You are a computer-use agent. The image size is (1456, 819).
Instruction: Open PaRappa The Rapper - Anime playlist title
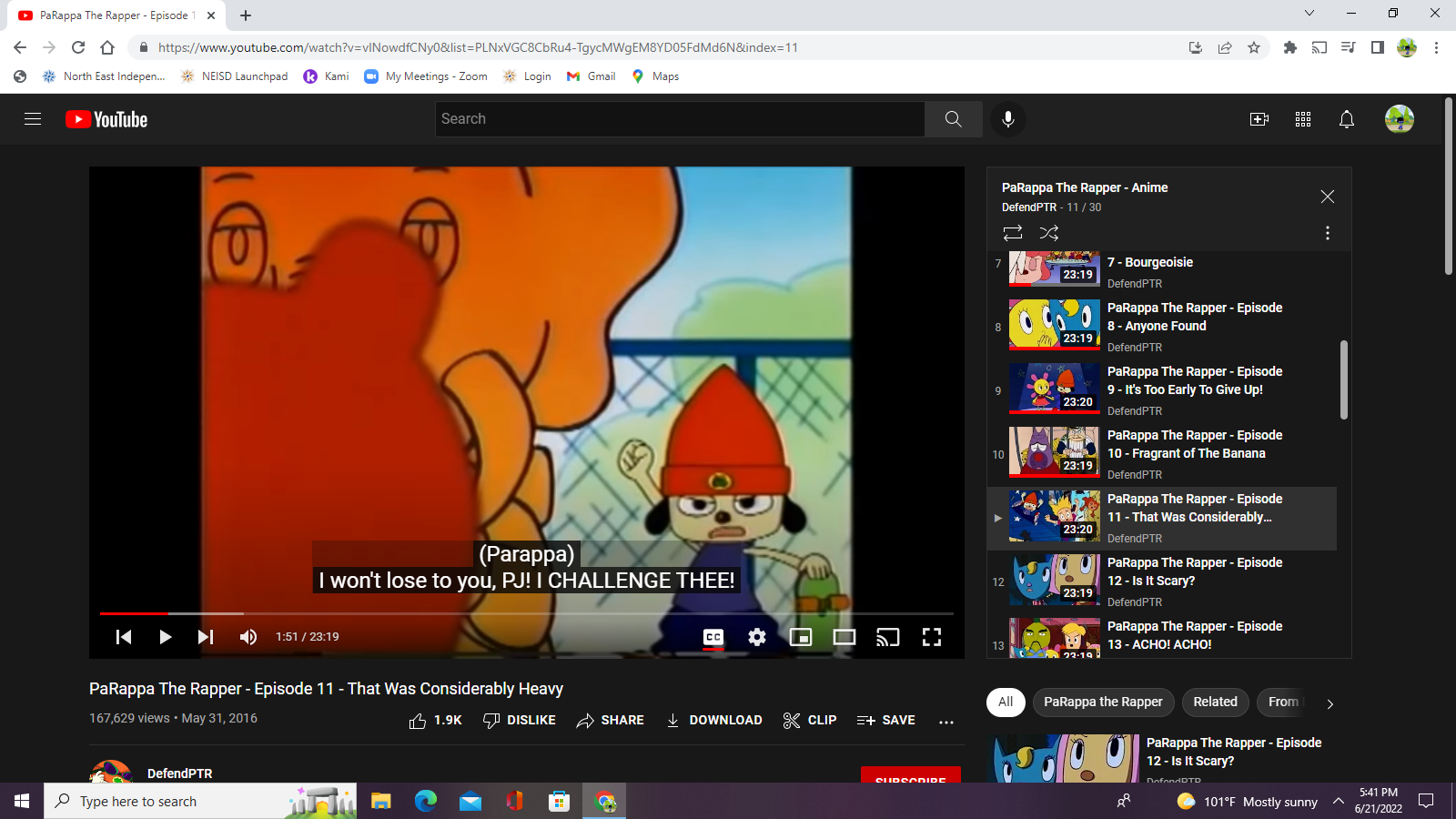point(1085,187)
